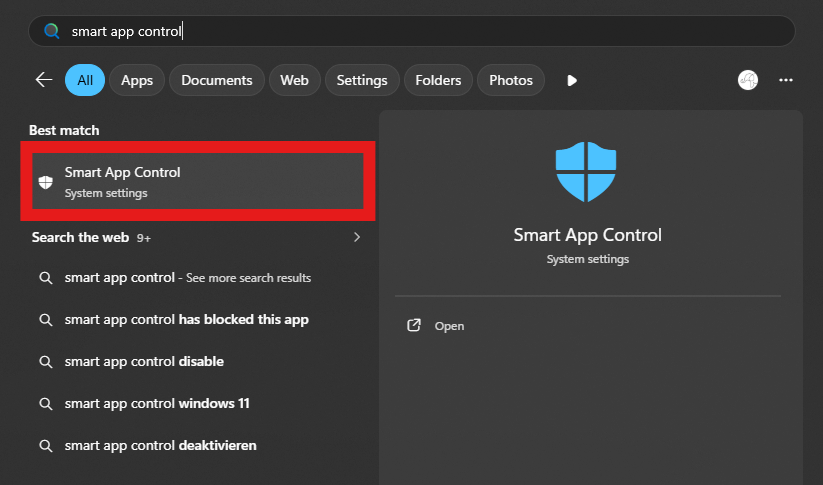Click the search magnifier icon in the search box
The width and height of the screenshot is (823, 485).
[52, 31]
